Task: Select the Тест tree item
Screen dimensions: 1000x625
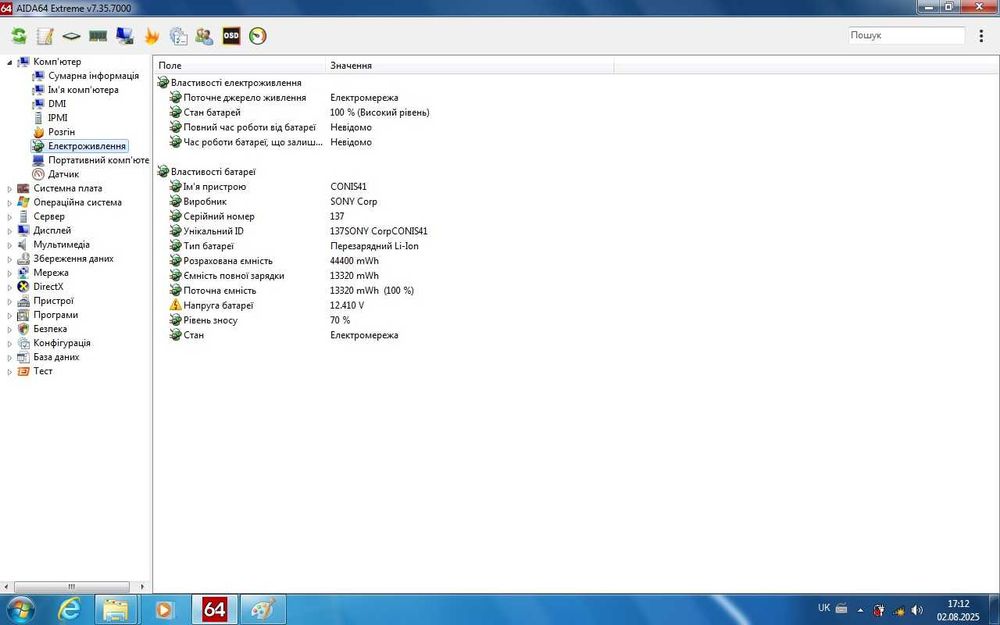Action: point(43,371)
